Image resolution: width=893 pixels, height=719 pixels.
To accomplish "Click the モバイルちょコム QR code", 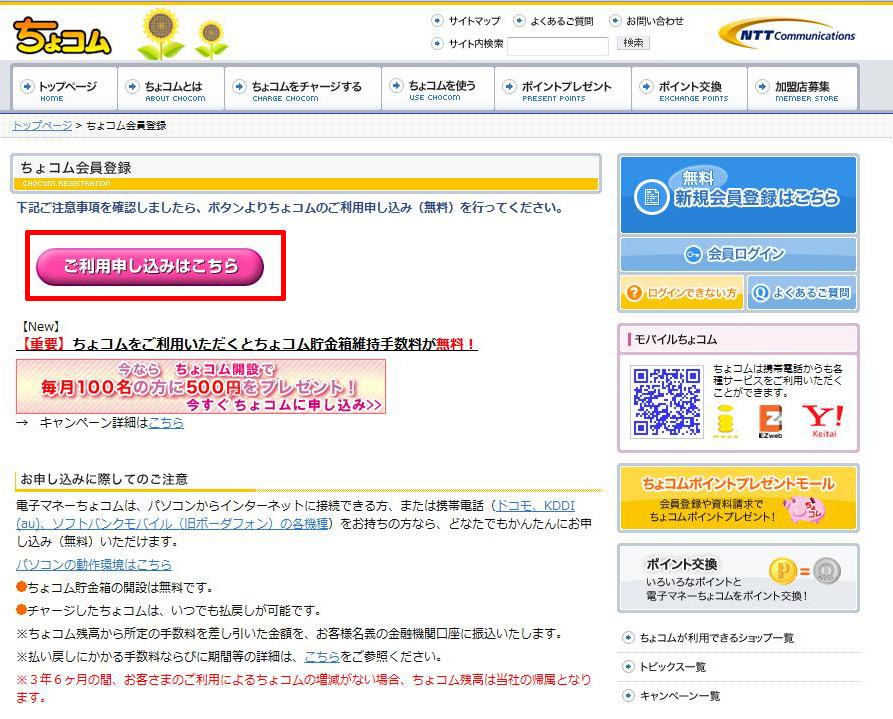I will [x=666, y=402].
